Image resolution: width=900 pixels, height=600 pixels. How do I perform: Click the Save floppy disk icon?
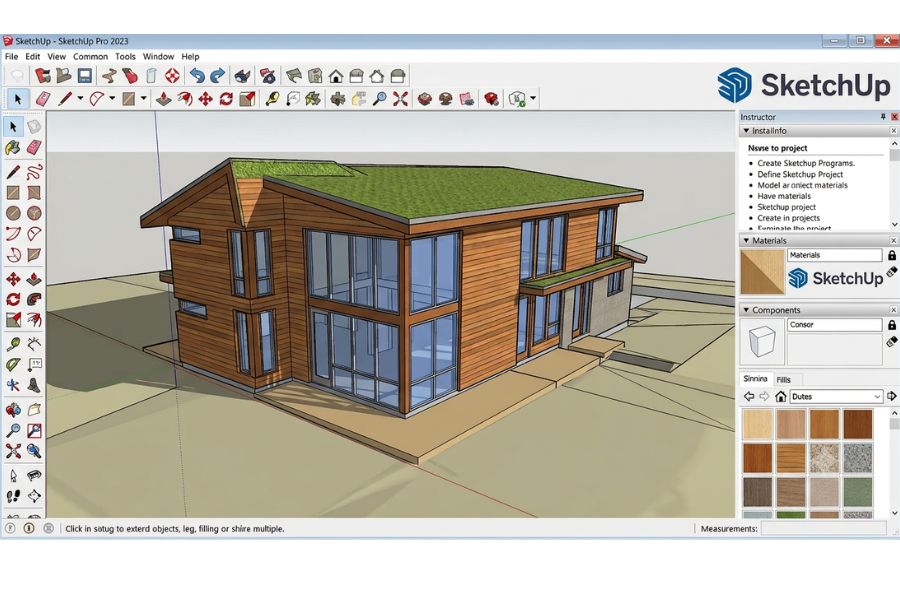point(85,76)
